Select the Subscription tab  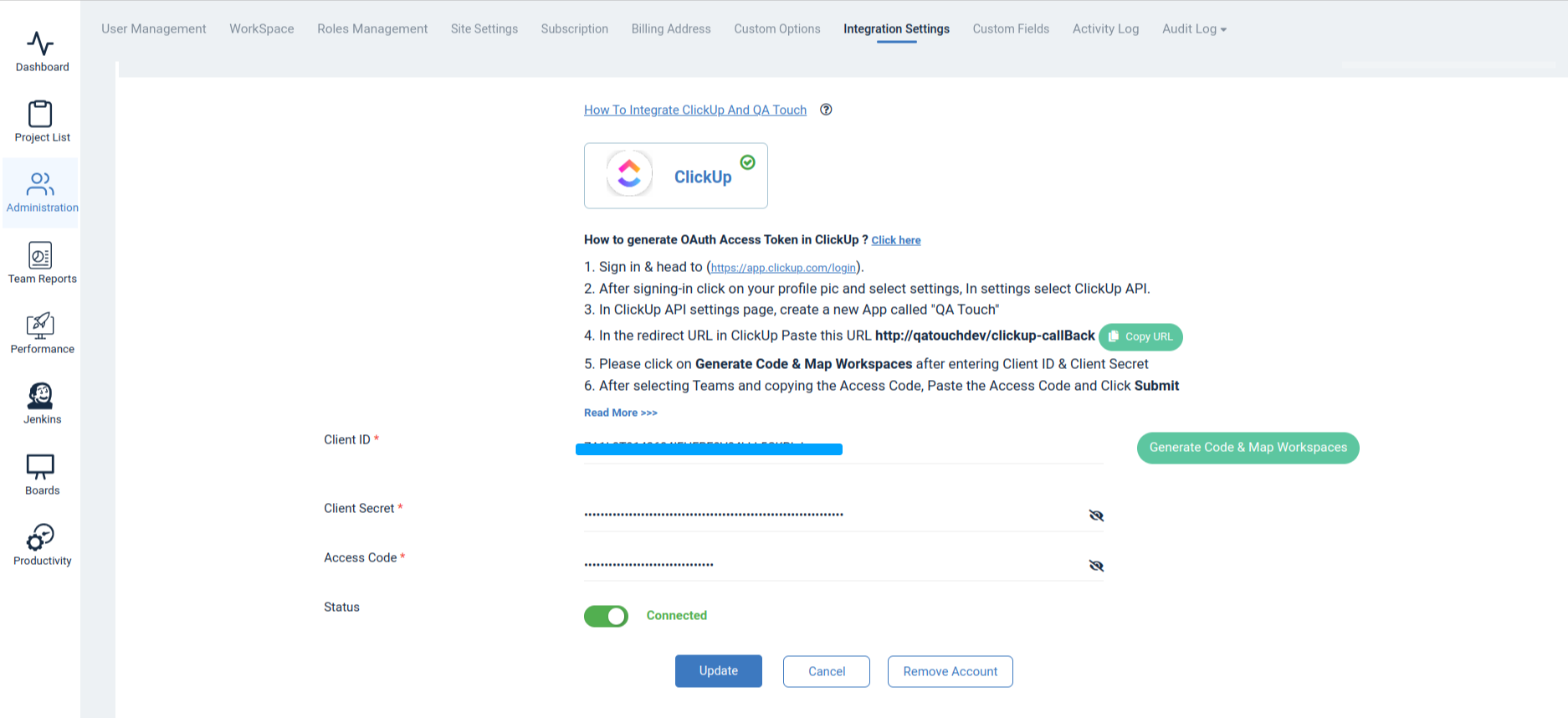(575, 28)
